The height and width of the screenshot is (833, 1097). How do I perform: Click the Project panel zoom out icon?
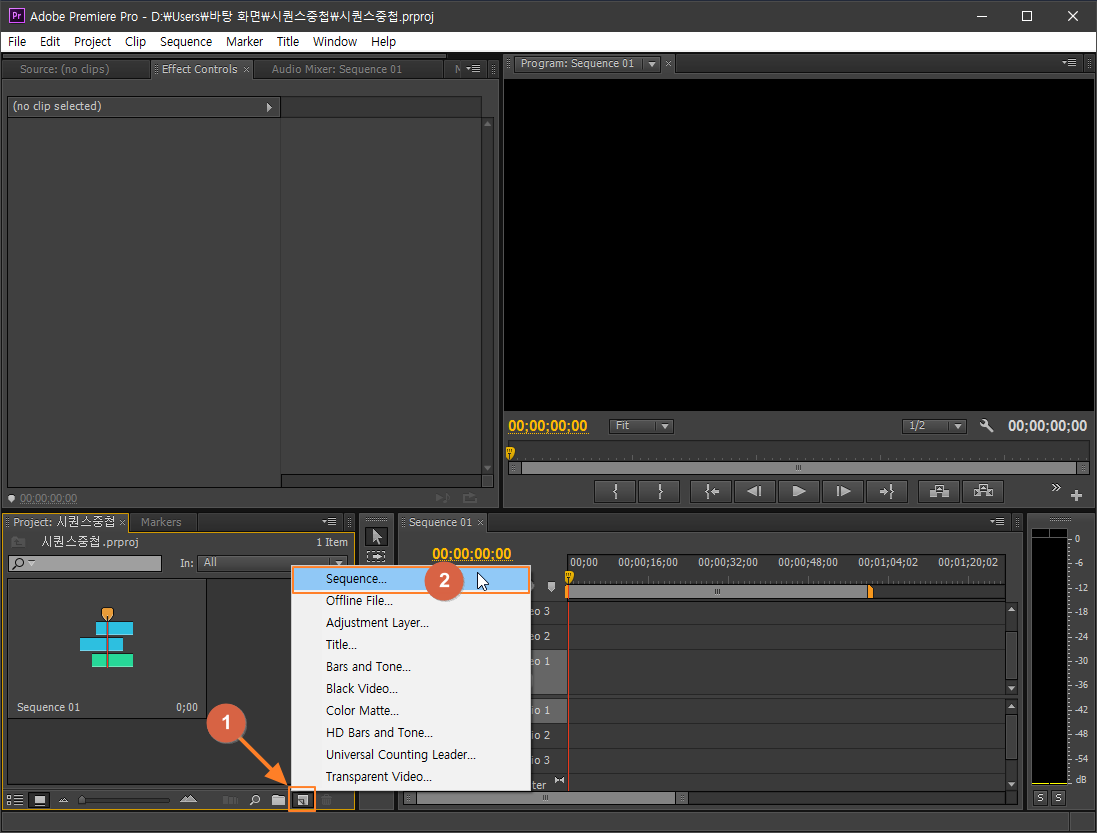coord(64,800)
